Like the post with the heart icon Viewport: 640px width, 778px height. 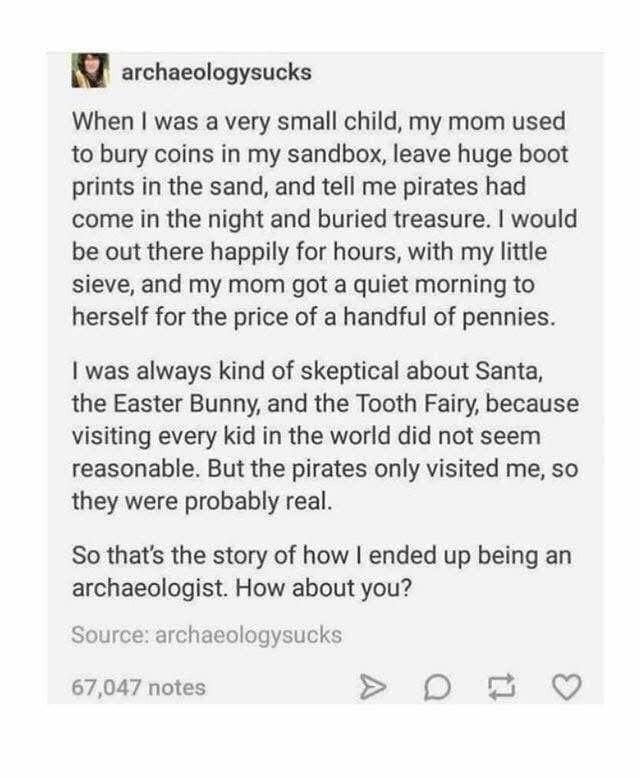pos(567,687)
